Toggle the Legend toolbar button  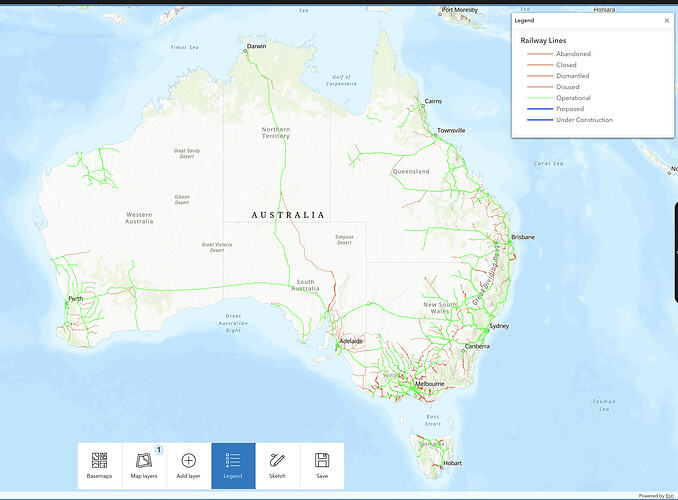[x=233, y=465]
